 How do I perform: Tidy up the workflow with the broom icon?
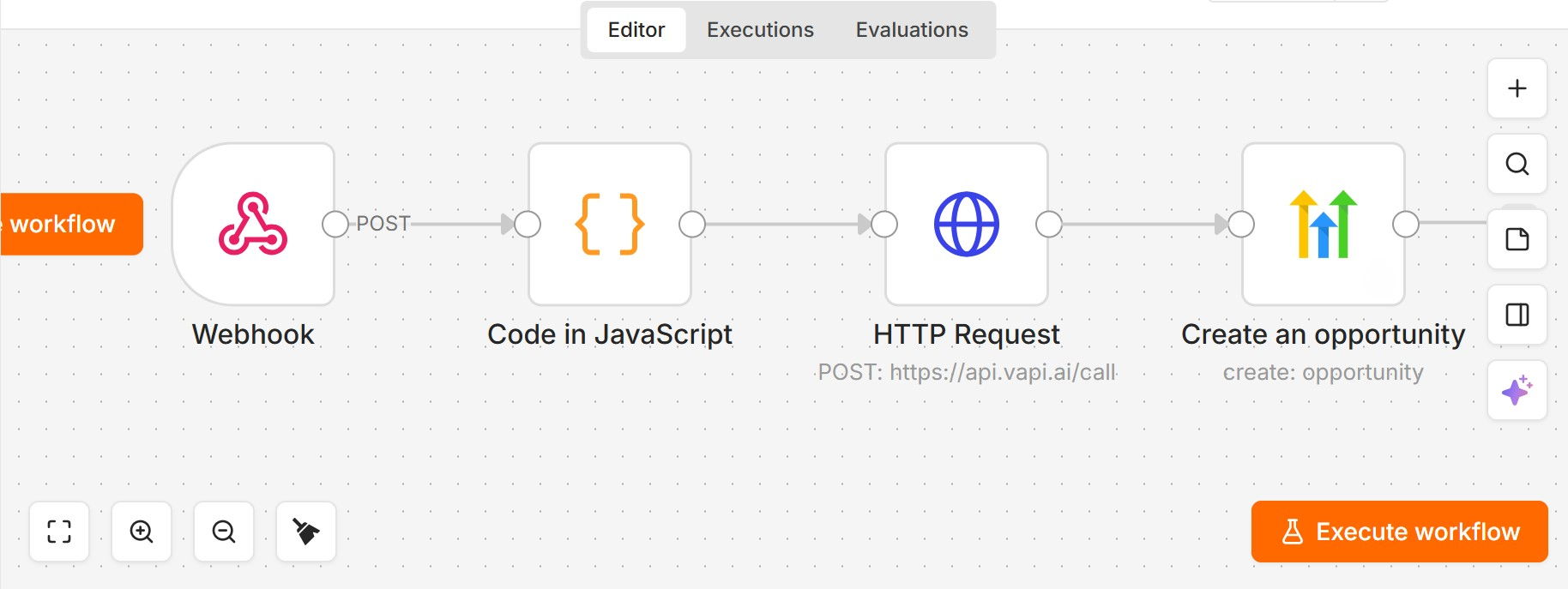pos(306,532)
